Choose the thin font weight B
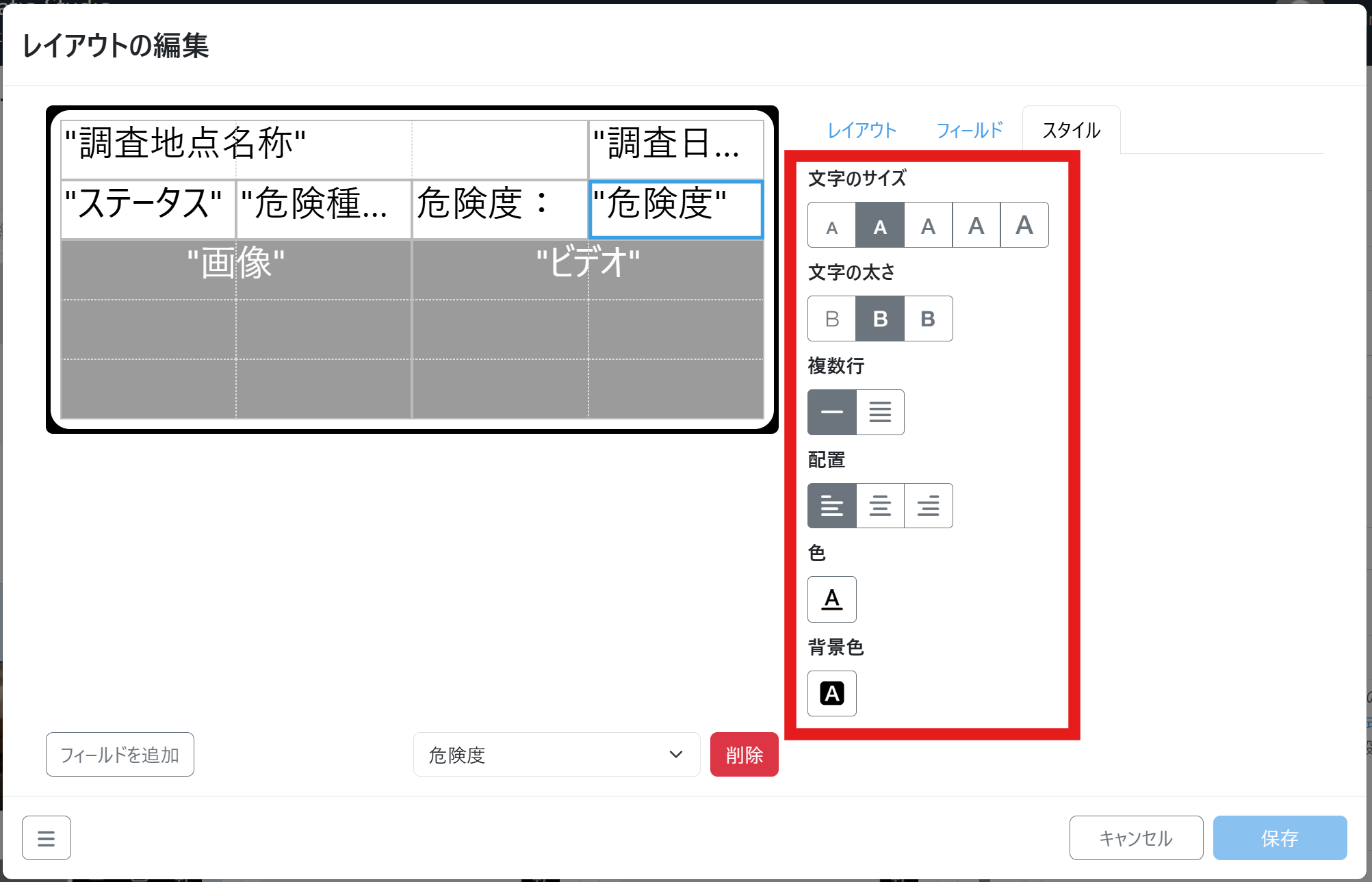Screen dimensions: 1372x882 [x=831, y=319]
